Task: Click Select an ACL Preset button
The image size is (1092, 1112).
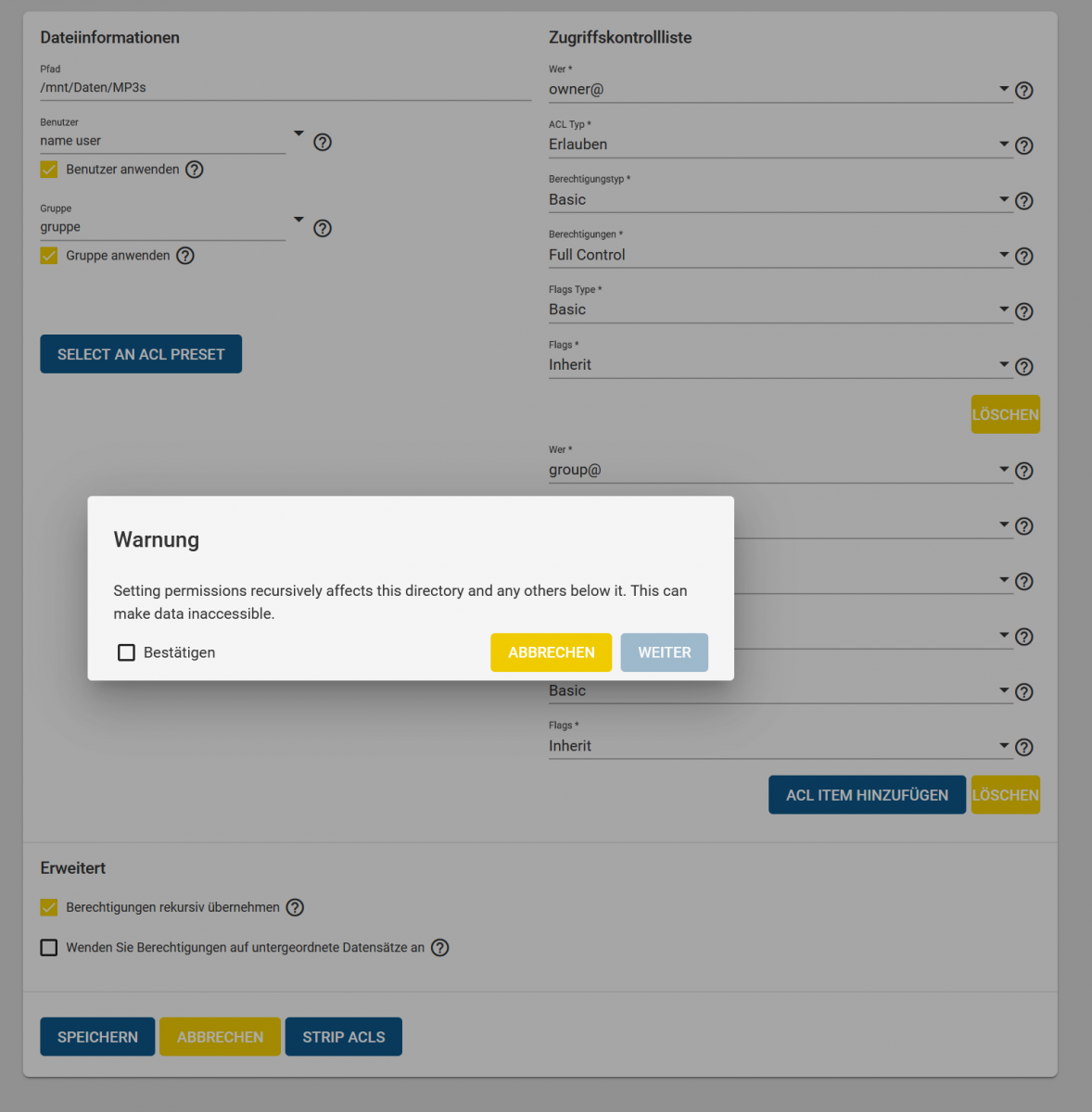Action: tap(141, 354)
